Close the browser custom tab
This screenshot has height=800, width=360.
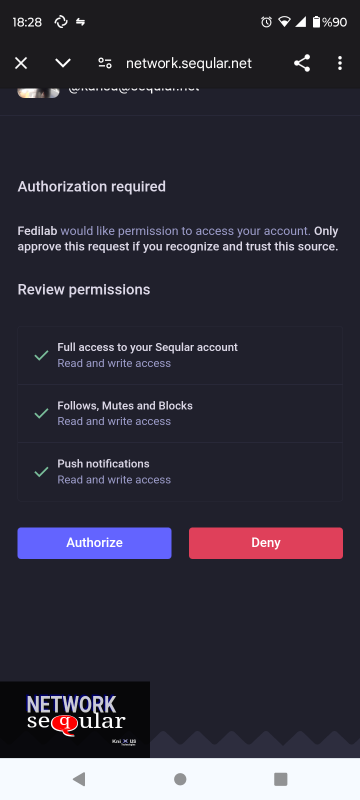21,63
